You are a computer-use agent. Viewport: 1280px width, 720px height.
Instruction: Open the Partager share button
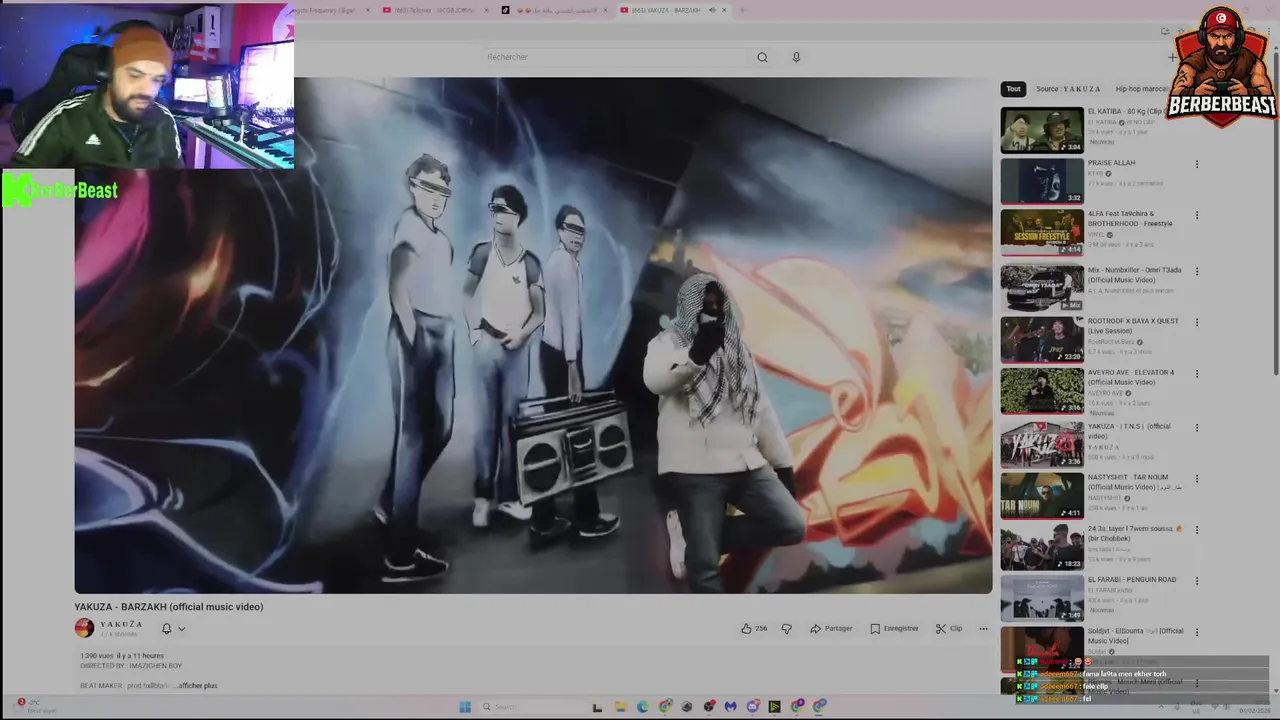pos(831,629)
